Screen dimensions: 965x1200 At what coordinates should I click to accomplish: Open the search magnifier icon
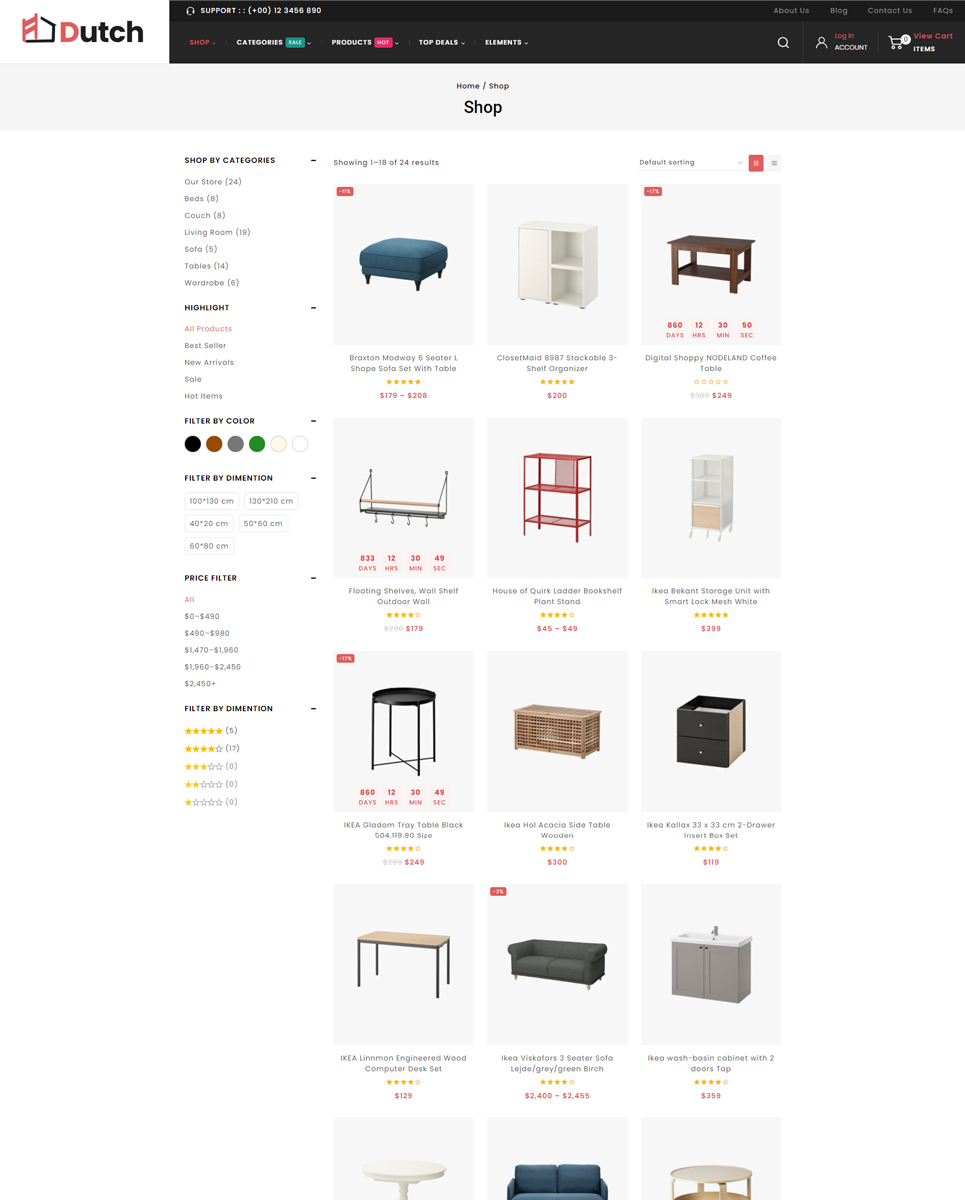pos(783,42)
